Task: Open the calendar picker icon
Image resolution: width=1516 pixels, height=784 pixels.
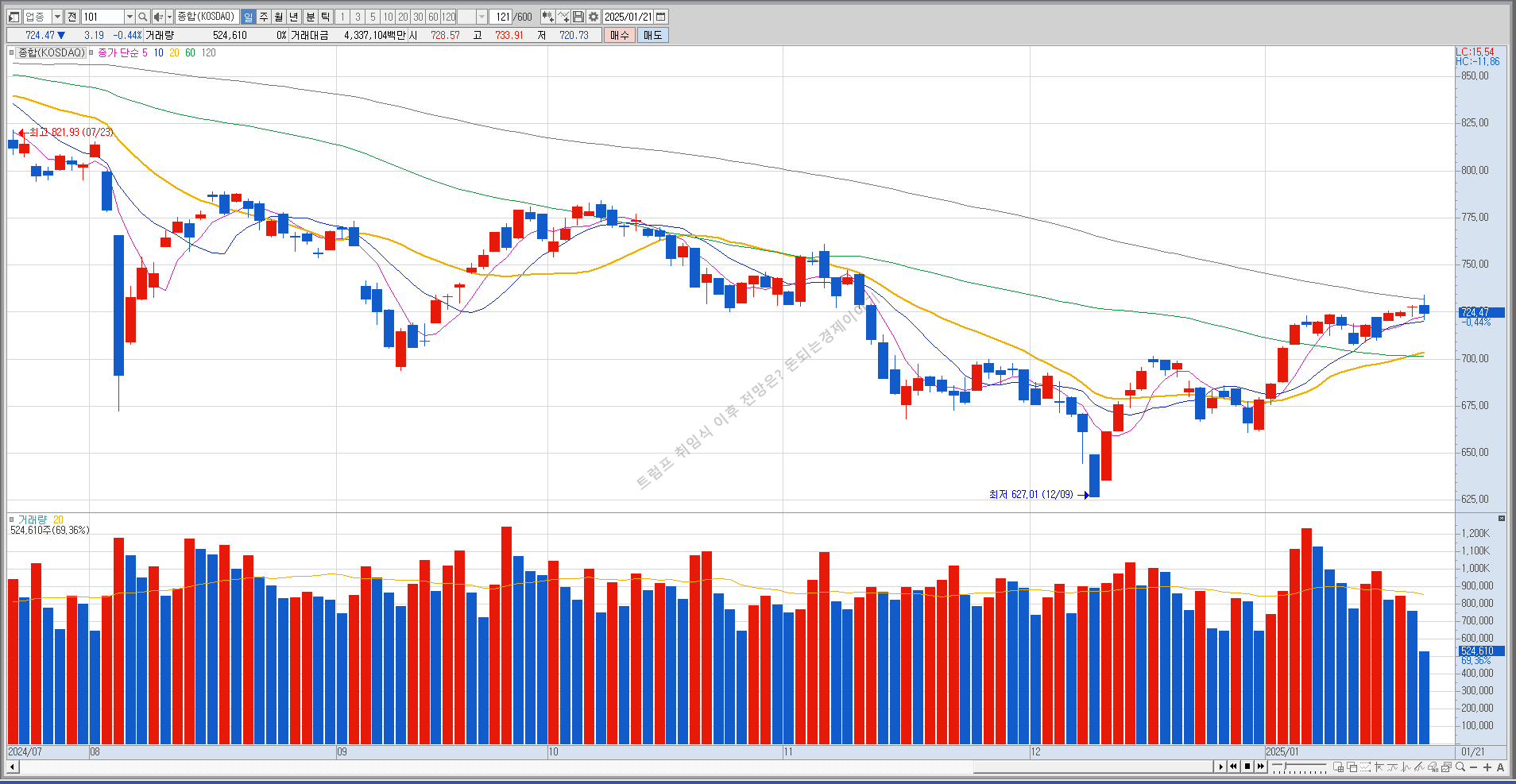Action: pos(661,17)
